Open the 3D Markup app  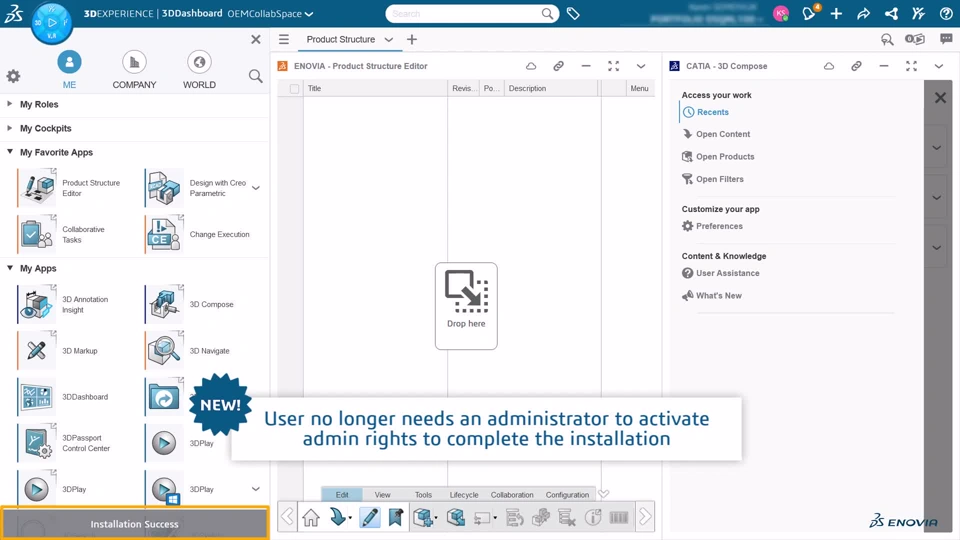[38, 350]
